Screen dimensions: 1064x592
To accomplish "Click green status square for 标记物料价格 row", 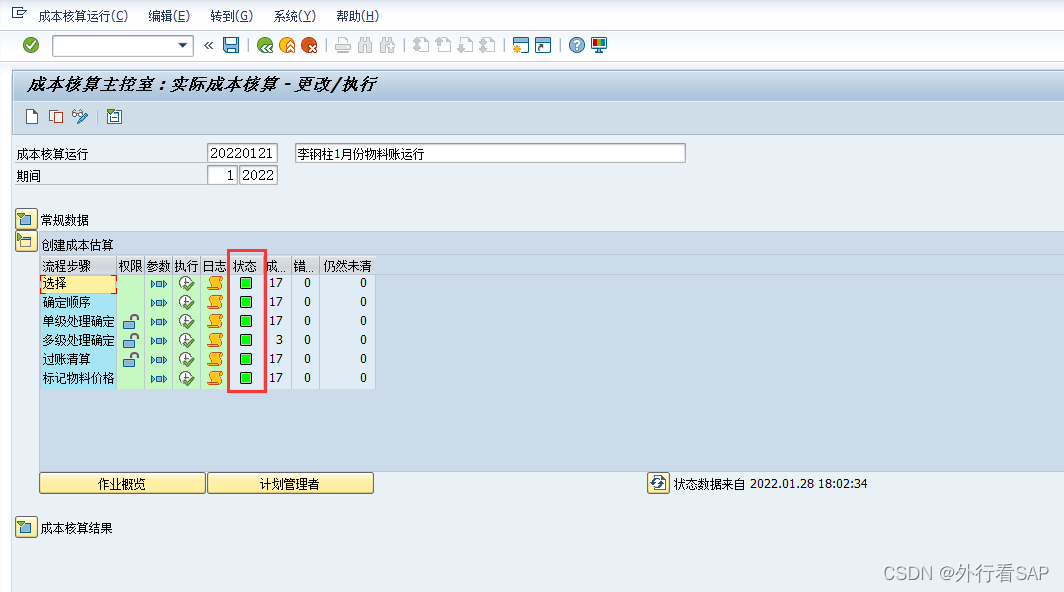I will click(246, 378).
